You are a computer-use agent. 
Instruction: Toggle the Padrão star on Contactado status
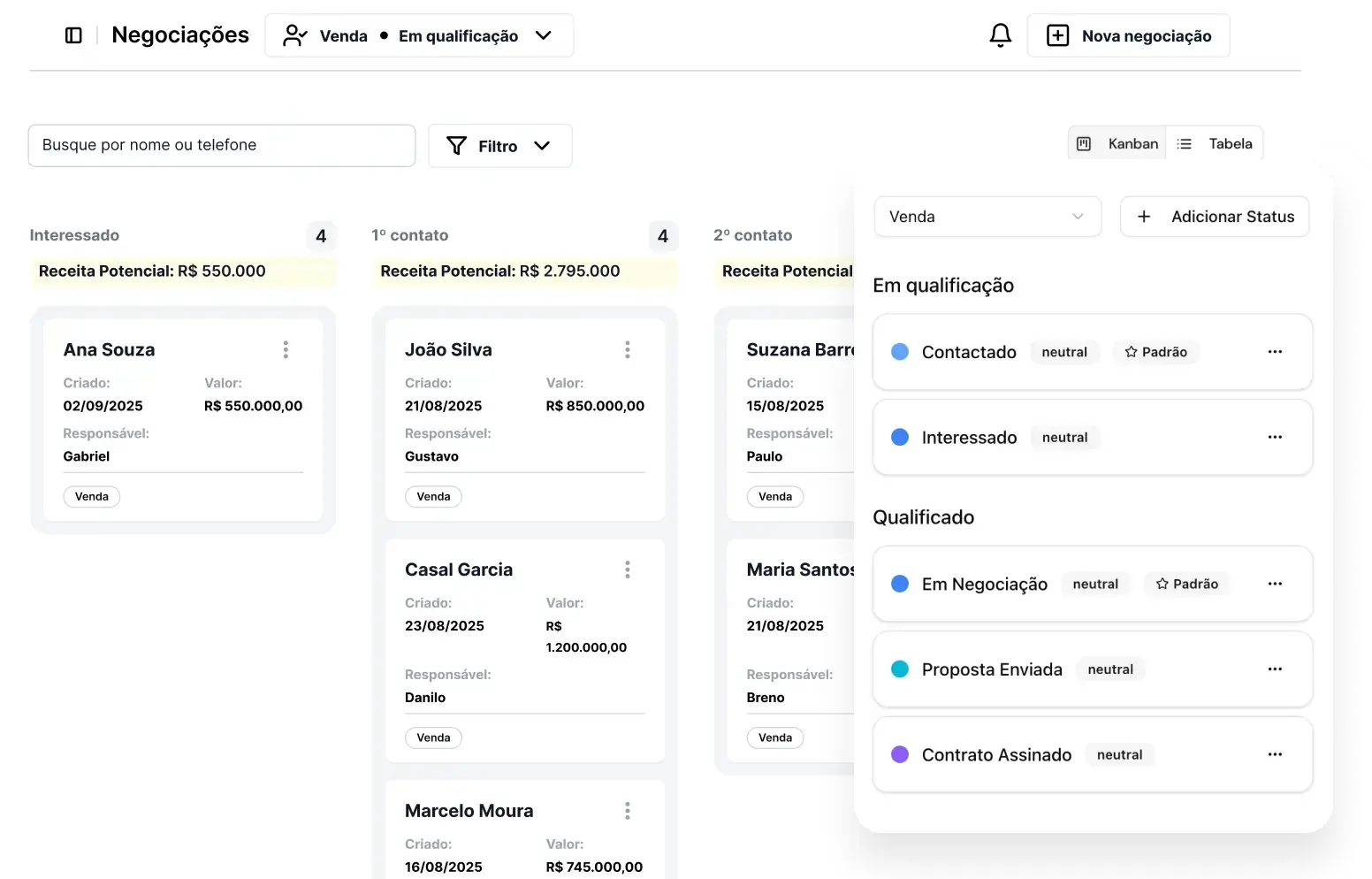tap(1132, 351)
